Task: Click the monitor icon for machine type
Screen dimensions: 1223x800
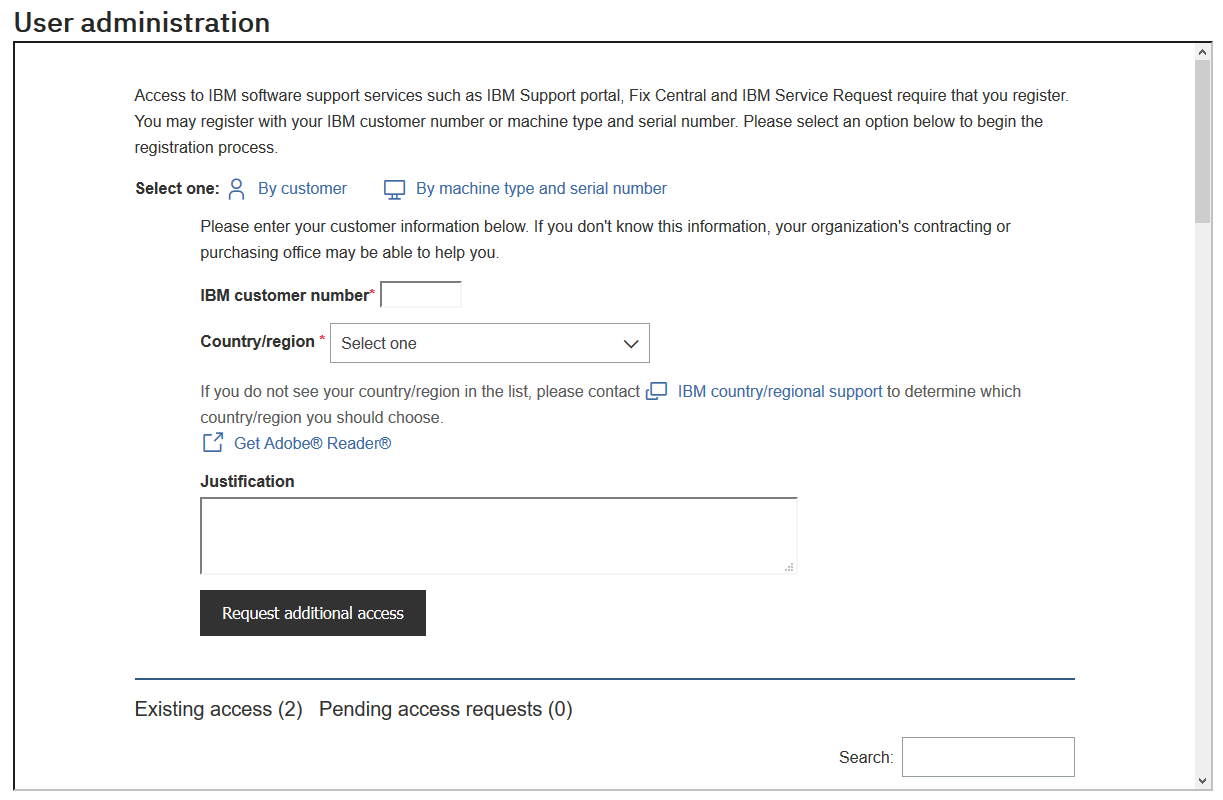Action: 395,189
